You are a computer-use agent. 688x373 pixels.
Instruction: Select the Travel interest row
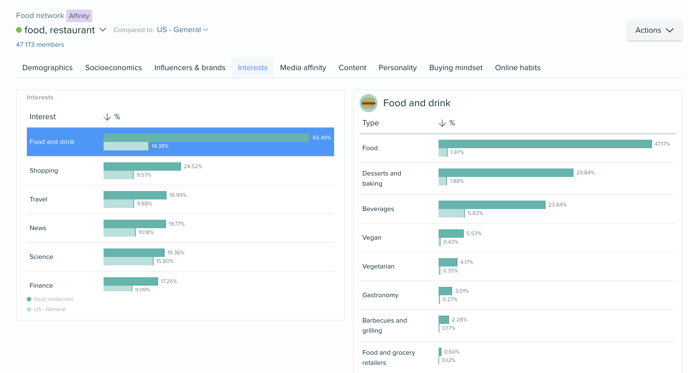(x=180, y=199)
